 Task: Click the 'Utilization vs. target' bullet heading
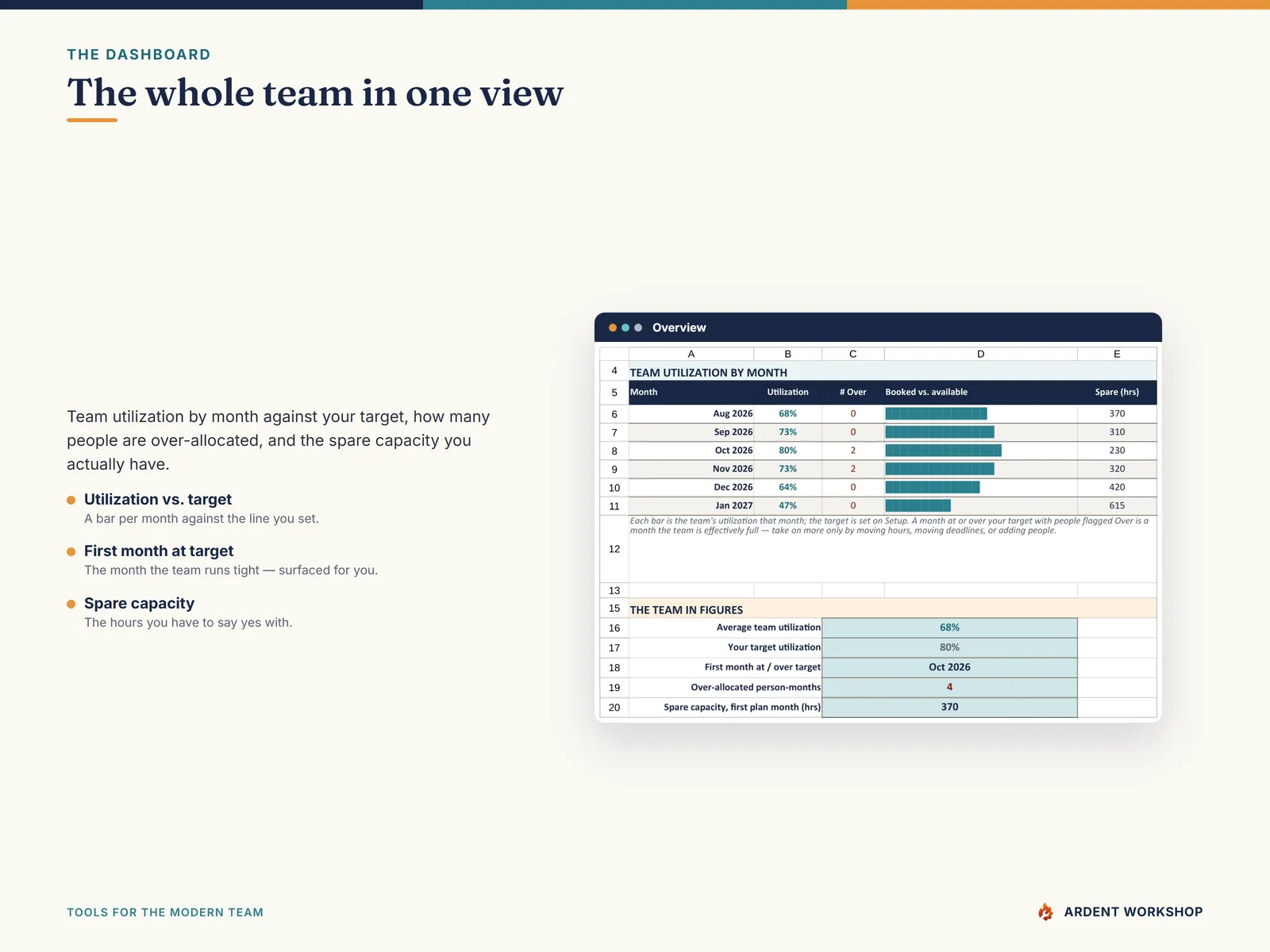[158, 499]
